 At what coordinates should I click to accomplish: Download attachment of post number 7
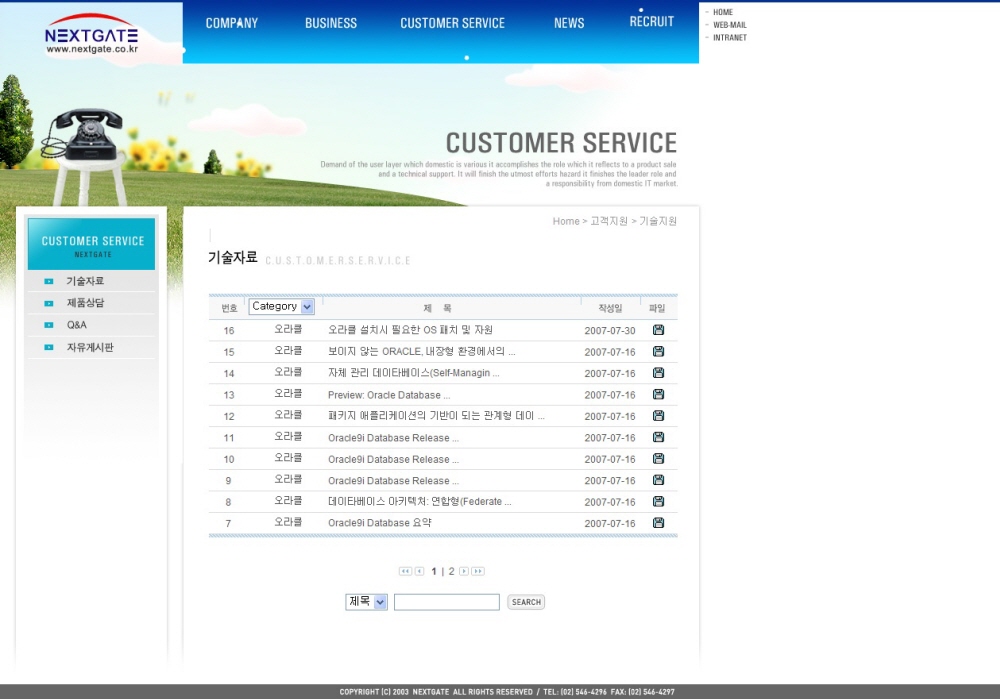pos(658,523)
